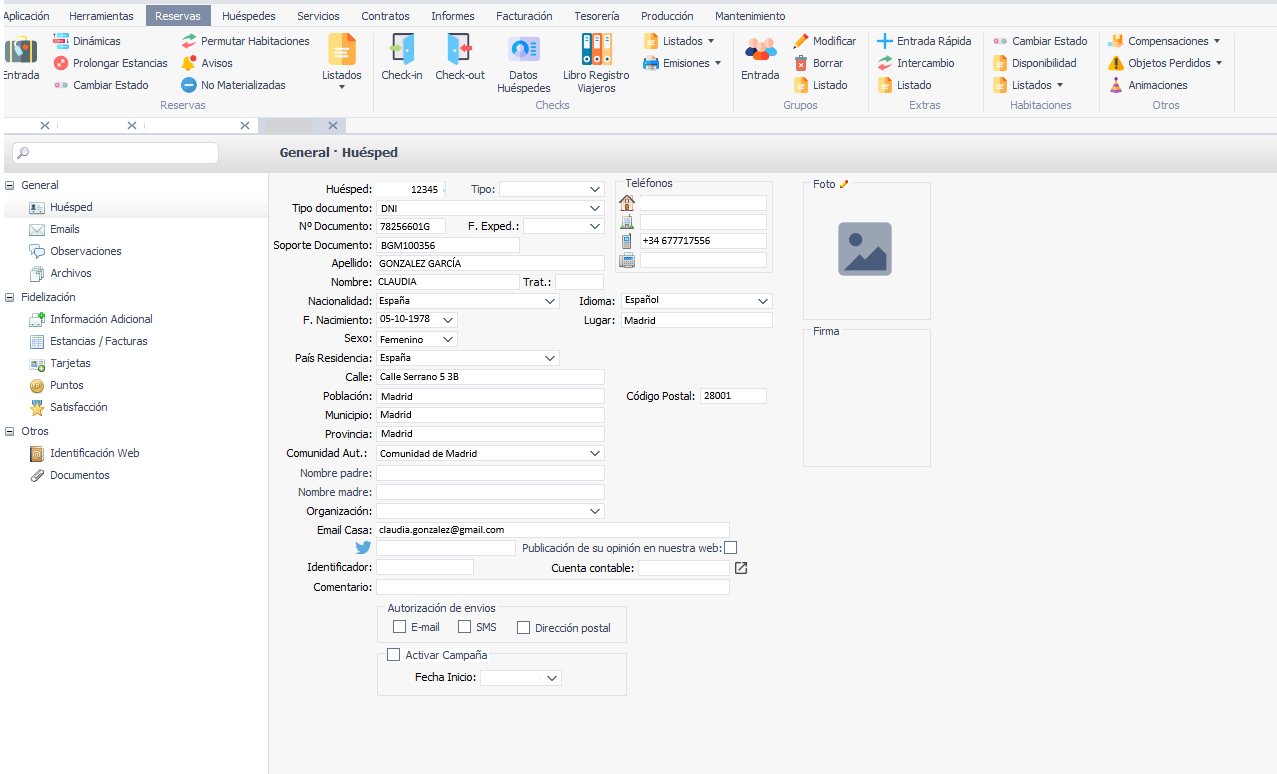Open the Tesorería menu tab
The image size is (1277, 774).
(x=596, y=16)
